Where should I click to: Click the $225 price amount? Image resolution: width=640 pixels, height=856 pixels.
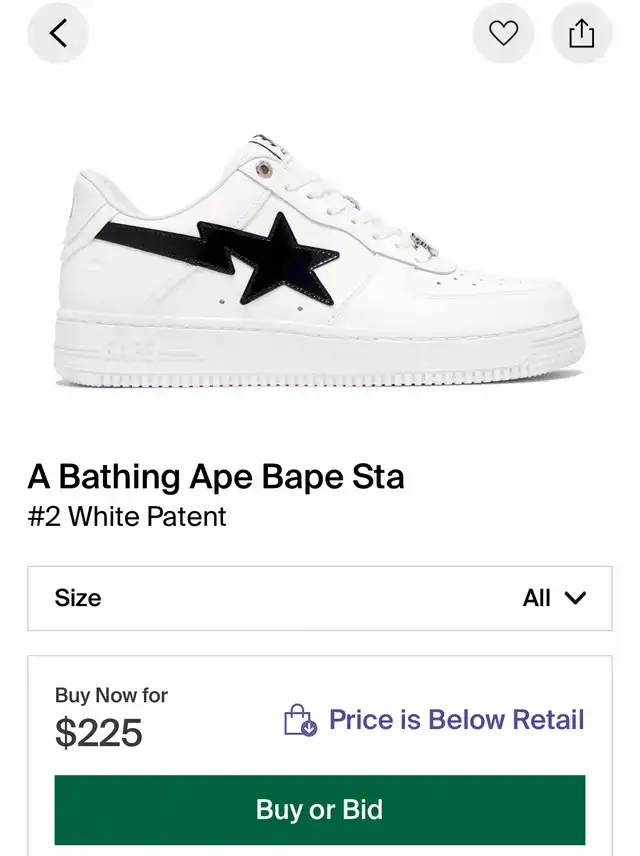pyautogui.click(x=99, y=733)
